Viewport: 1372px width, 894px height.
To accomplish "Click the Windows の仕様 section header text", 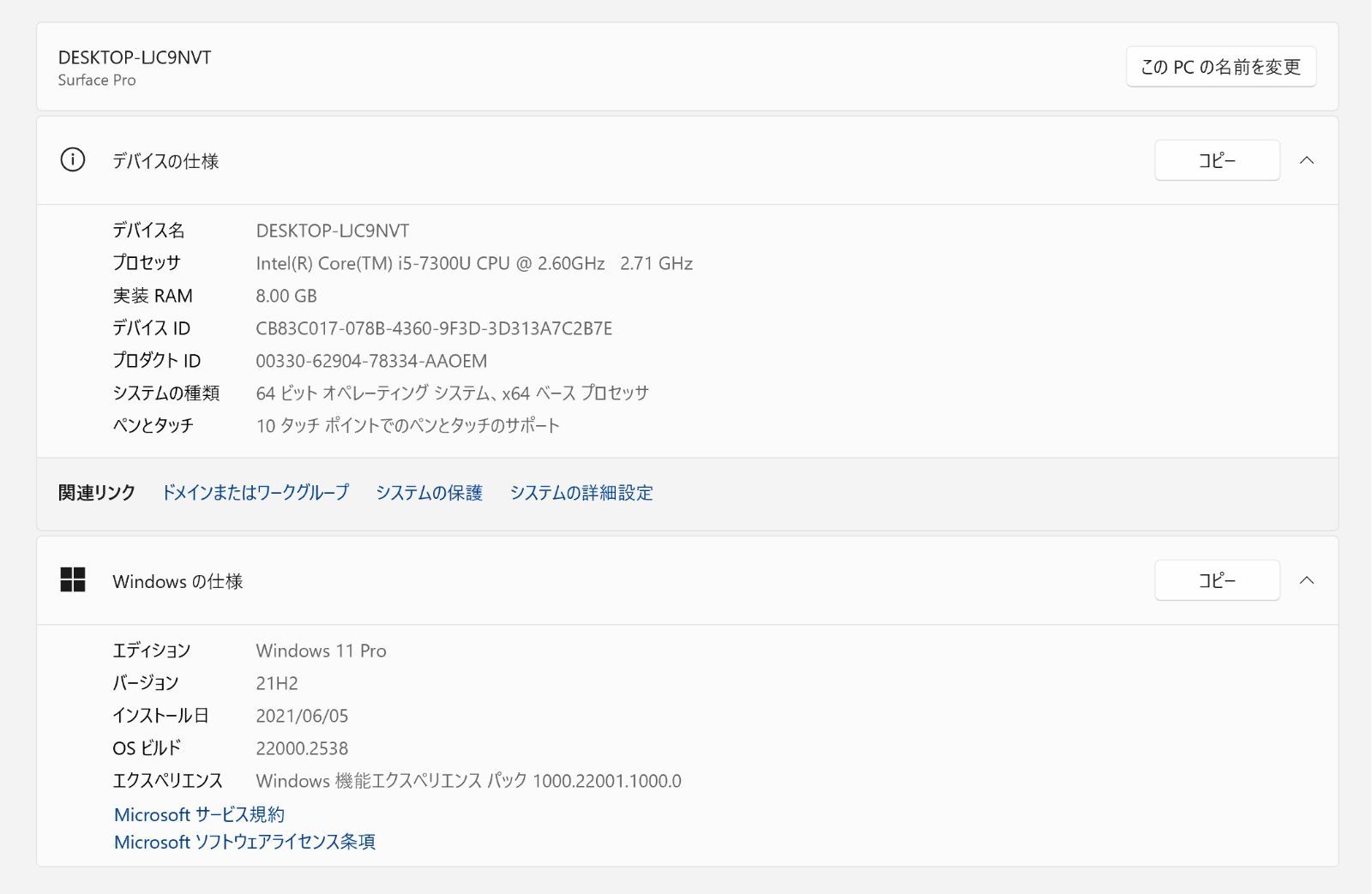I will pyautogui.click(x=178, y=581).
